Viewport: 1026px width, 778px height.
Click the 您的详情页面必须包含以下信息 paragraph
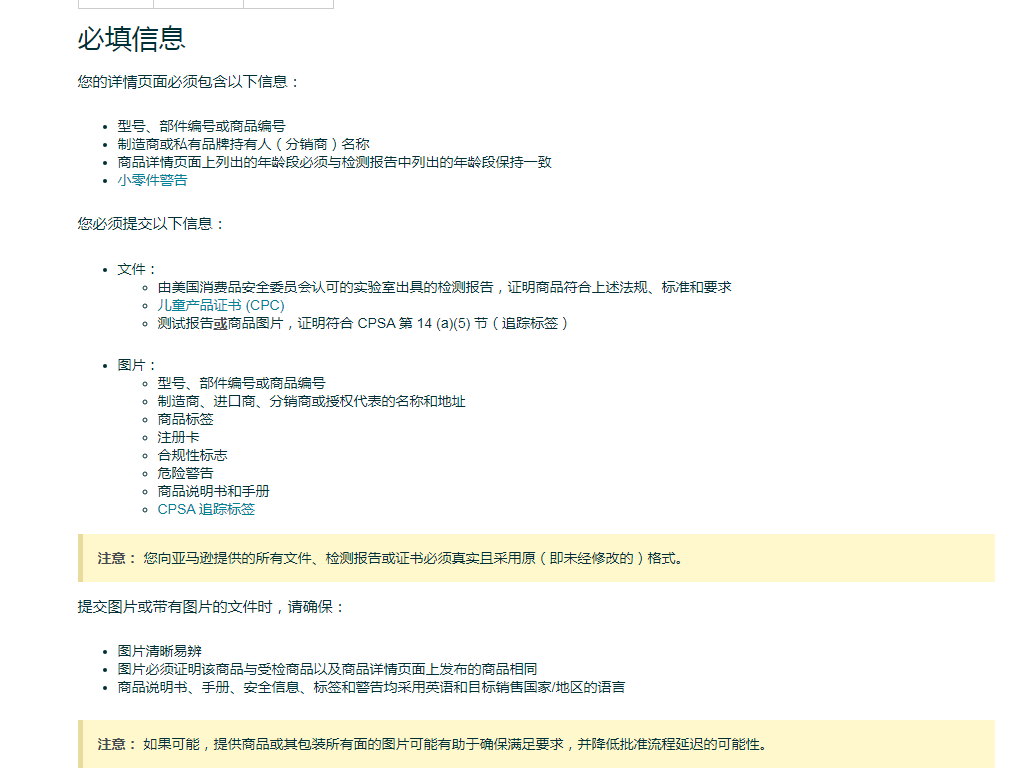tap(189, 82)
